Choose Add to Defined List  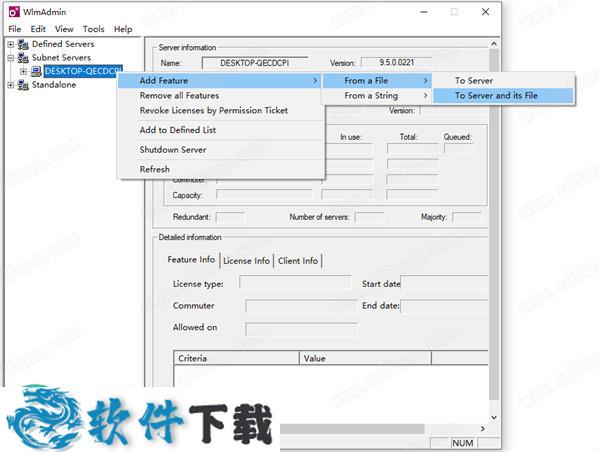[x=221, y=130]
